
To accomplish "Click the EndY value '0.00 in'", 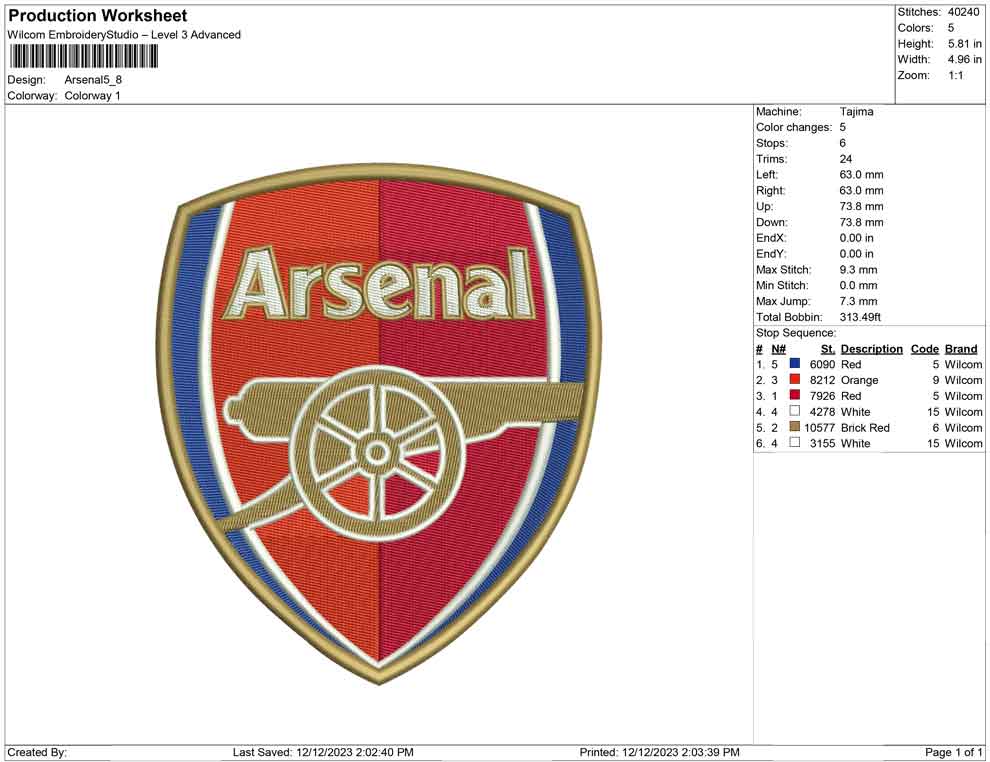I will (x=857, y=254).
